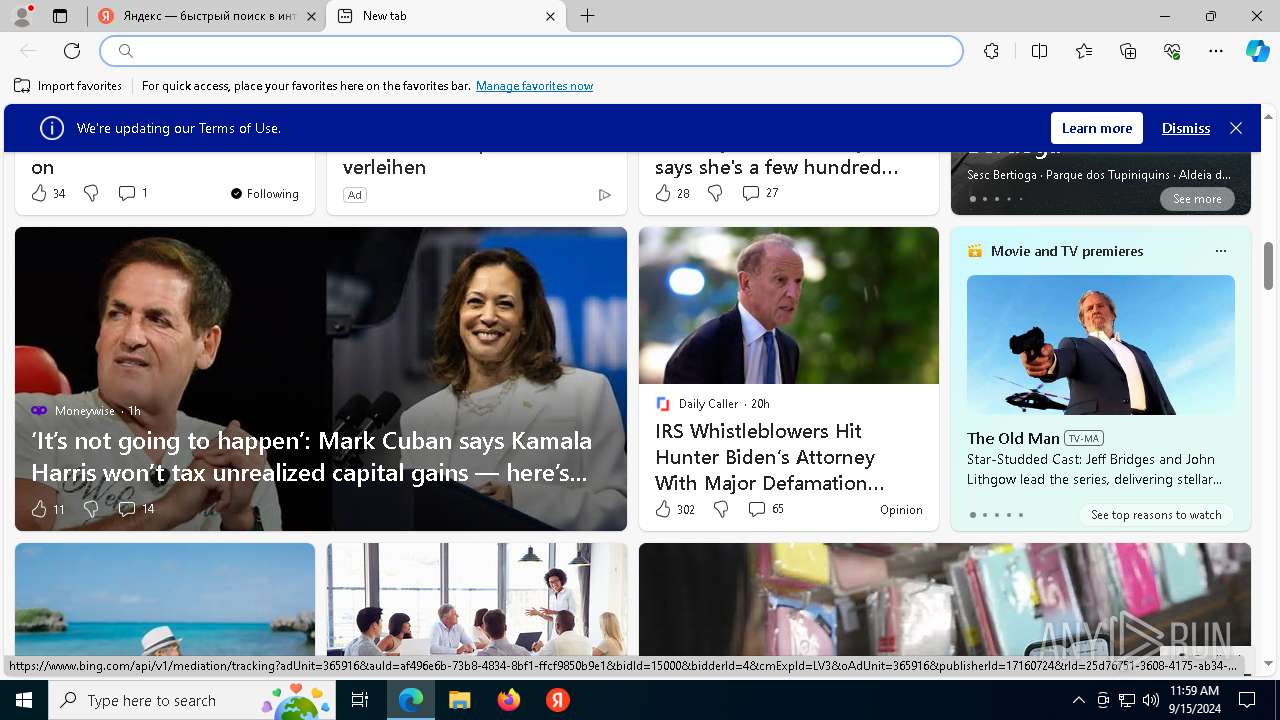Image resolution: width=1280 pixels, height=720 pixels.
Task: Open Settings and more ellipsis menu
Action: [1216, 51]
